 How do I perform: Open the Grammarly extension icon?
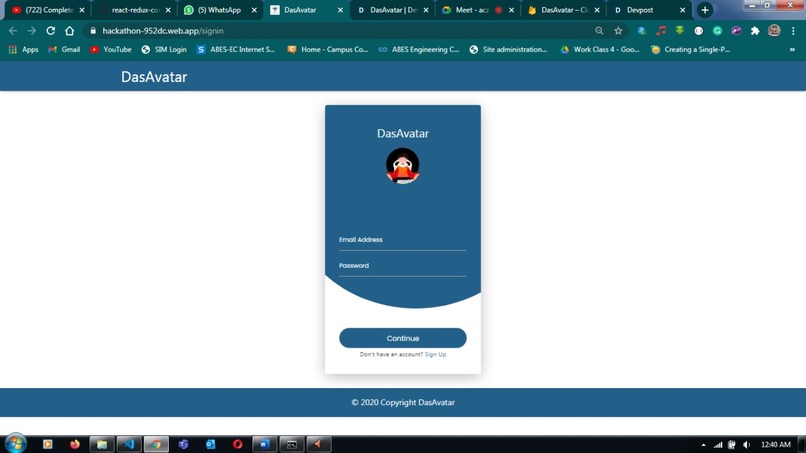coord(717,31)
